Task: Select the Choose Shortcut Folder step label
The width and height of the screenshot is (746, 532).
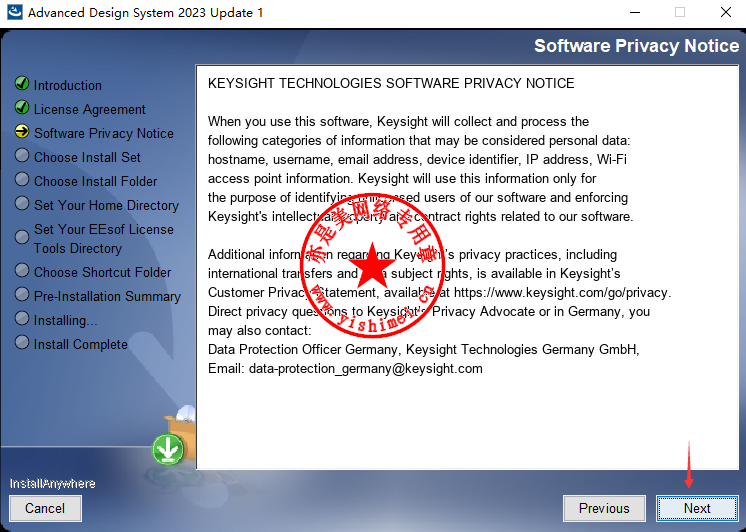Action: pos(102,272)
